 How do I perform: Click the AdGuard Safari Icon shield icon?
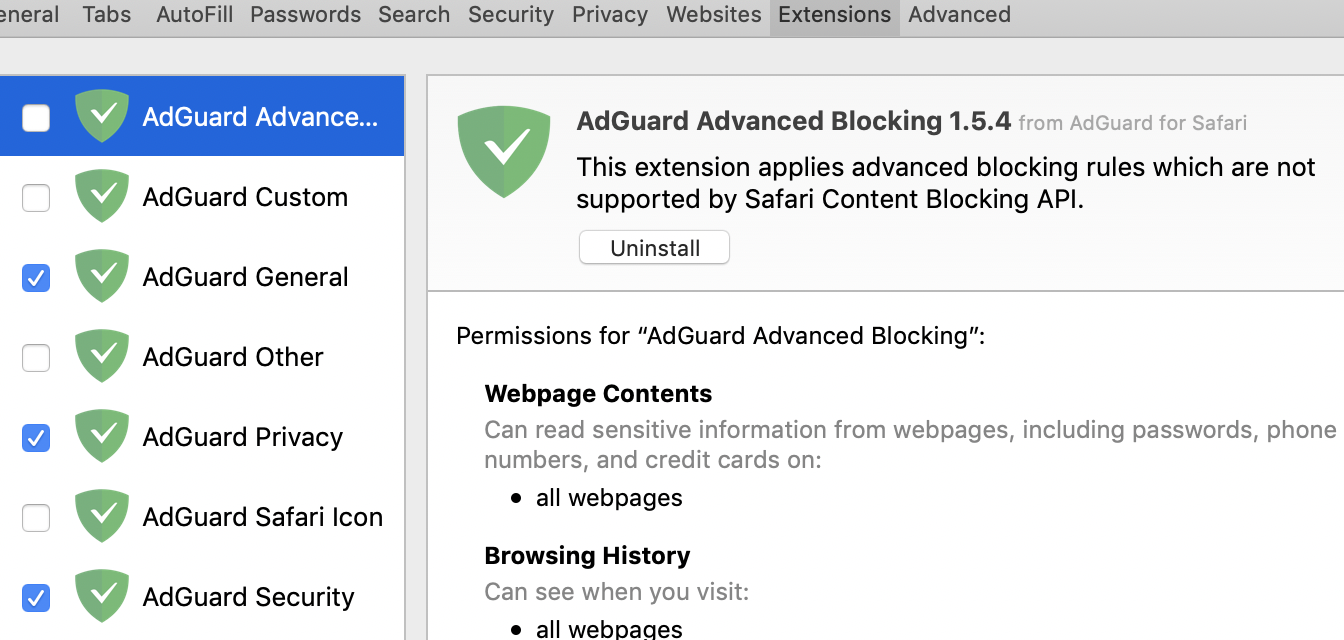point(102,516)
